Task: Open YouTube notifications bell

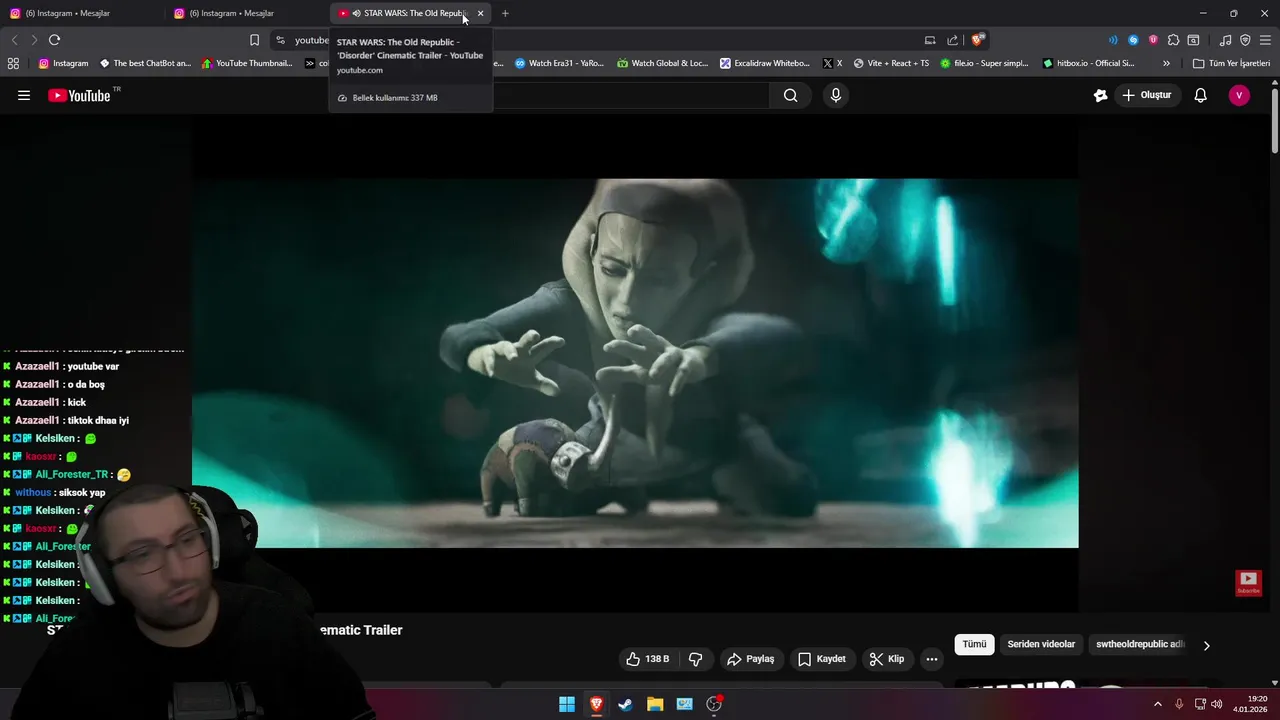Action: point(1200,96)
